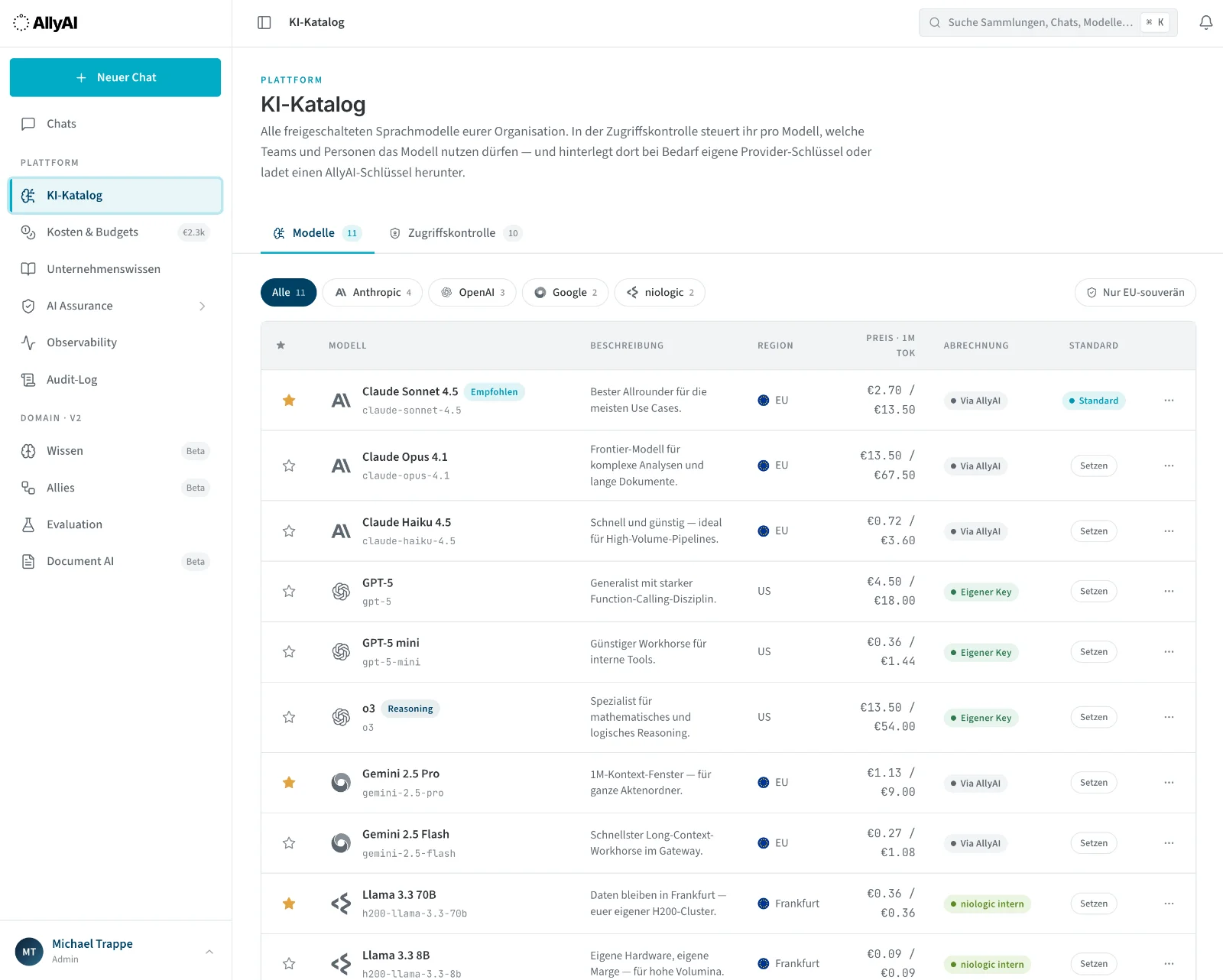Open more options for o3 model
1223x980 pixels.
click(1169, 717)
